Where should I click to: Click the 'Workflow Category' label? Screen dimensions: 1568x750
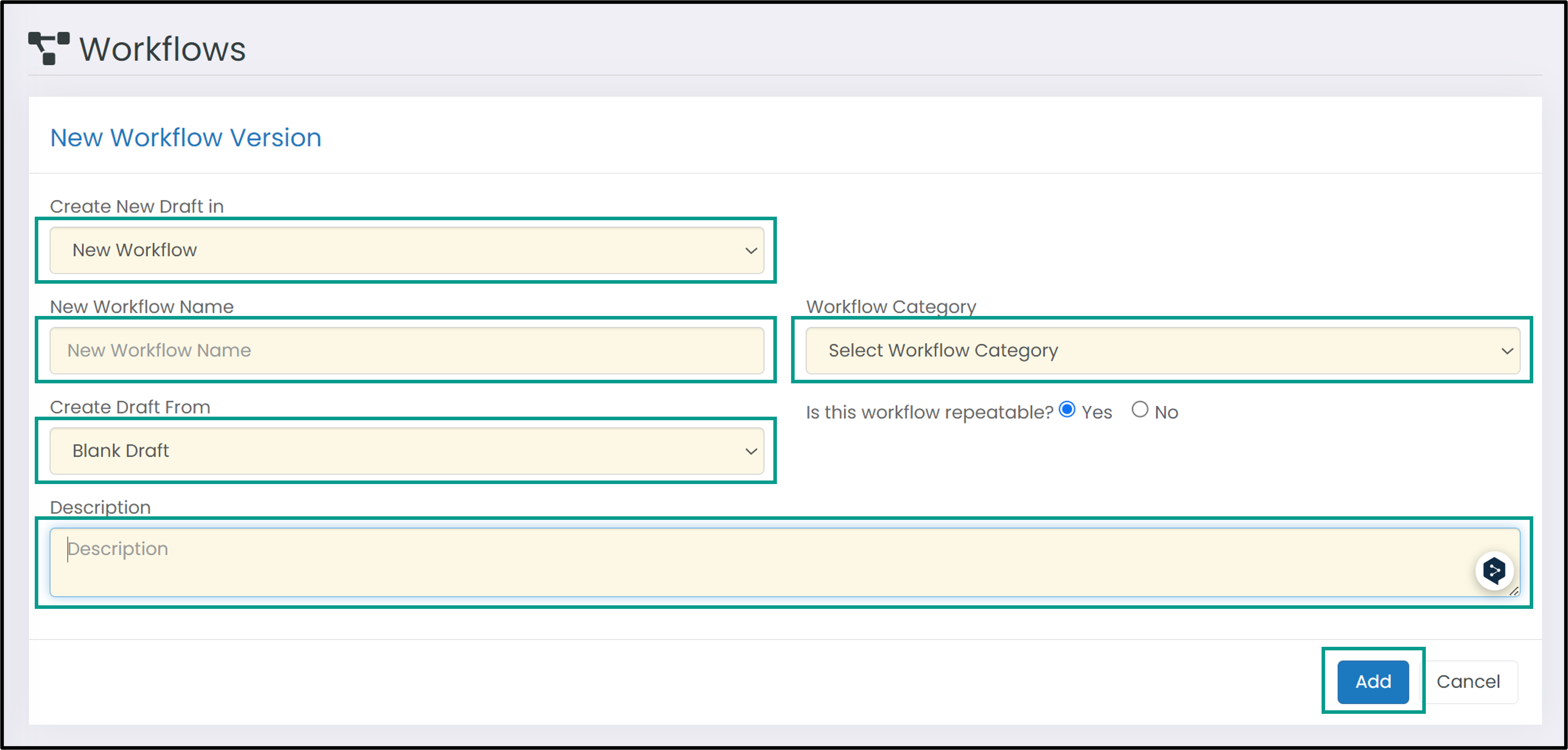pyautogui.click(x=891, y=307)
